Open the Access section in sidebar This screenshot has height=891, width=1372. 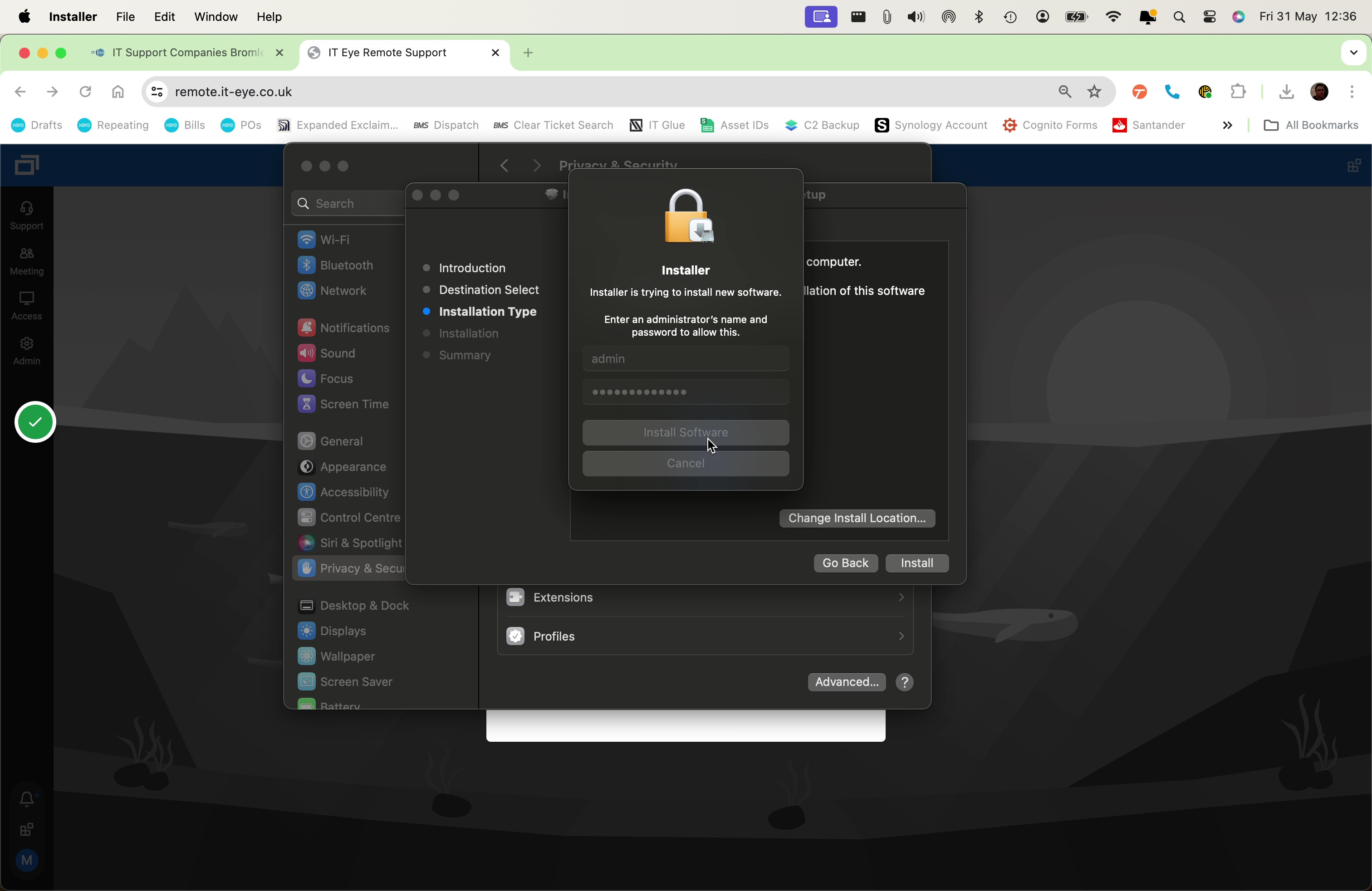26,305
